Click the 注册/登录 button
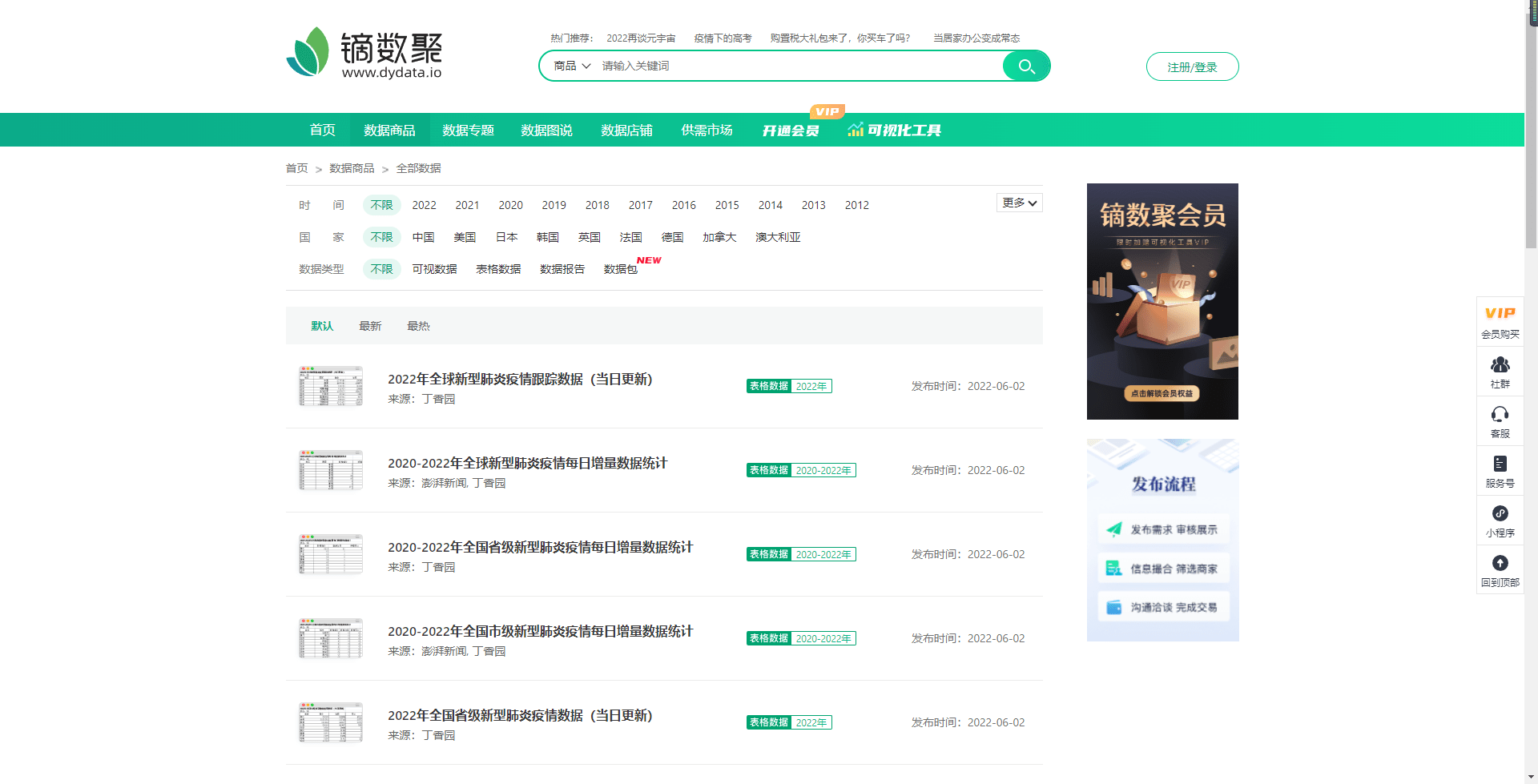This screenshot has width=1538, height=784. point(1192,66)
